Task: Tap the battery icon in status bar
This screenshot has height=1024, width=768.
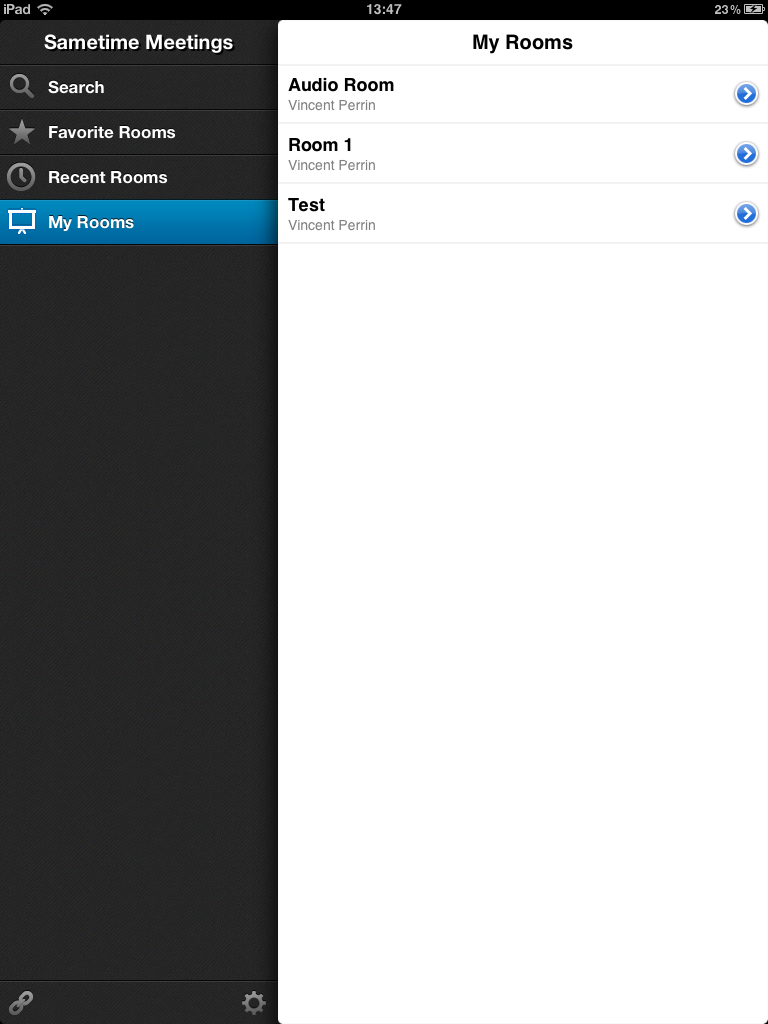Action: [x=754, y=9]
